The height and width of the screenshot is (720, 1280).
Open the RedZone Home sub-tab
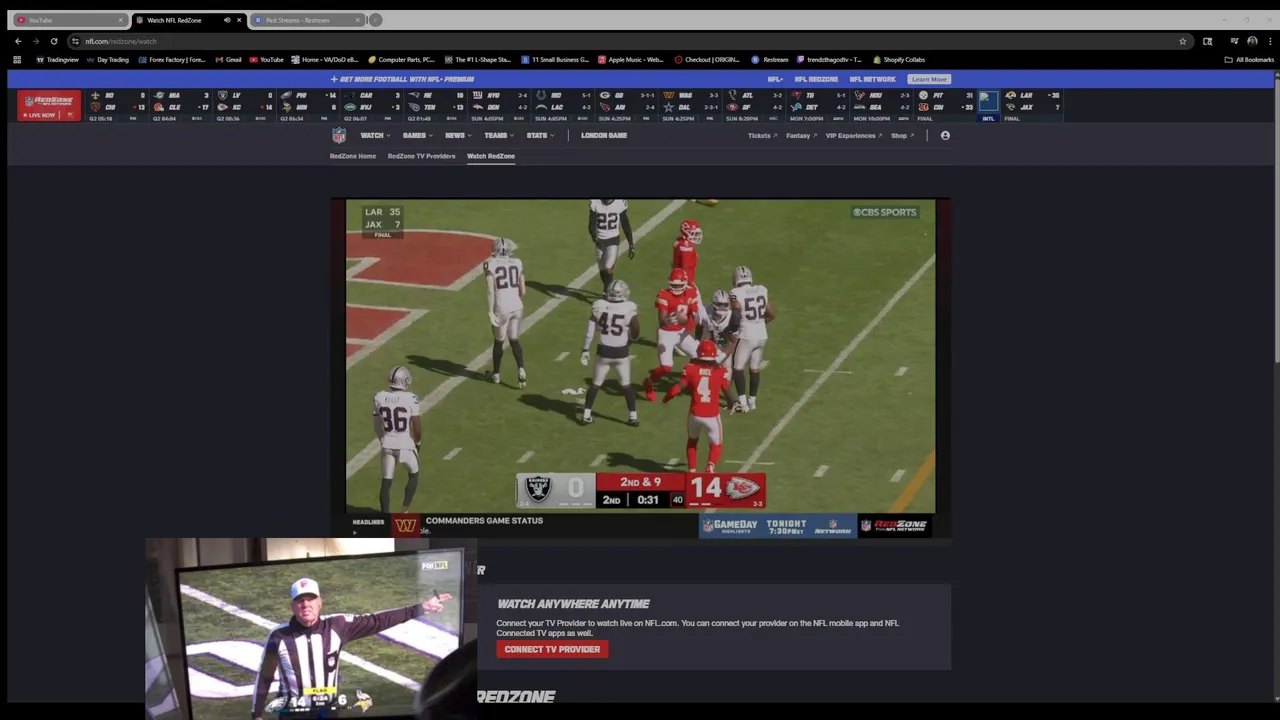coord(353,156)
